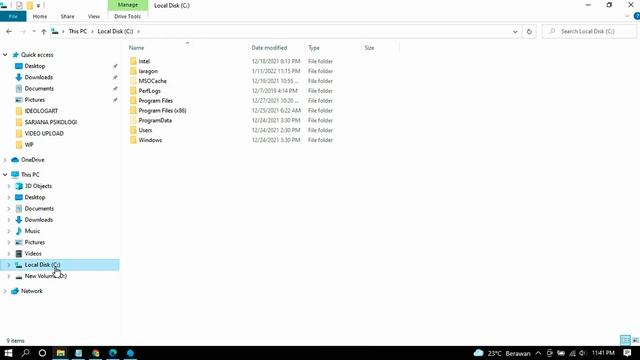This screenshot has width=640, height=360.
Task: Sort by Type column header
Action: [333, 48]
